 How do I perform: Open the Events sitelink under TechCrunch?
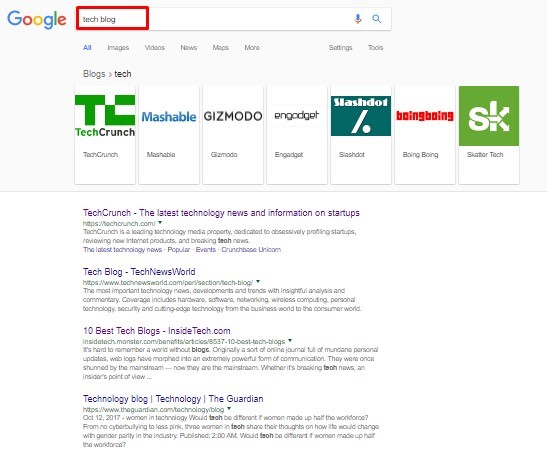pos(205,250)
